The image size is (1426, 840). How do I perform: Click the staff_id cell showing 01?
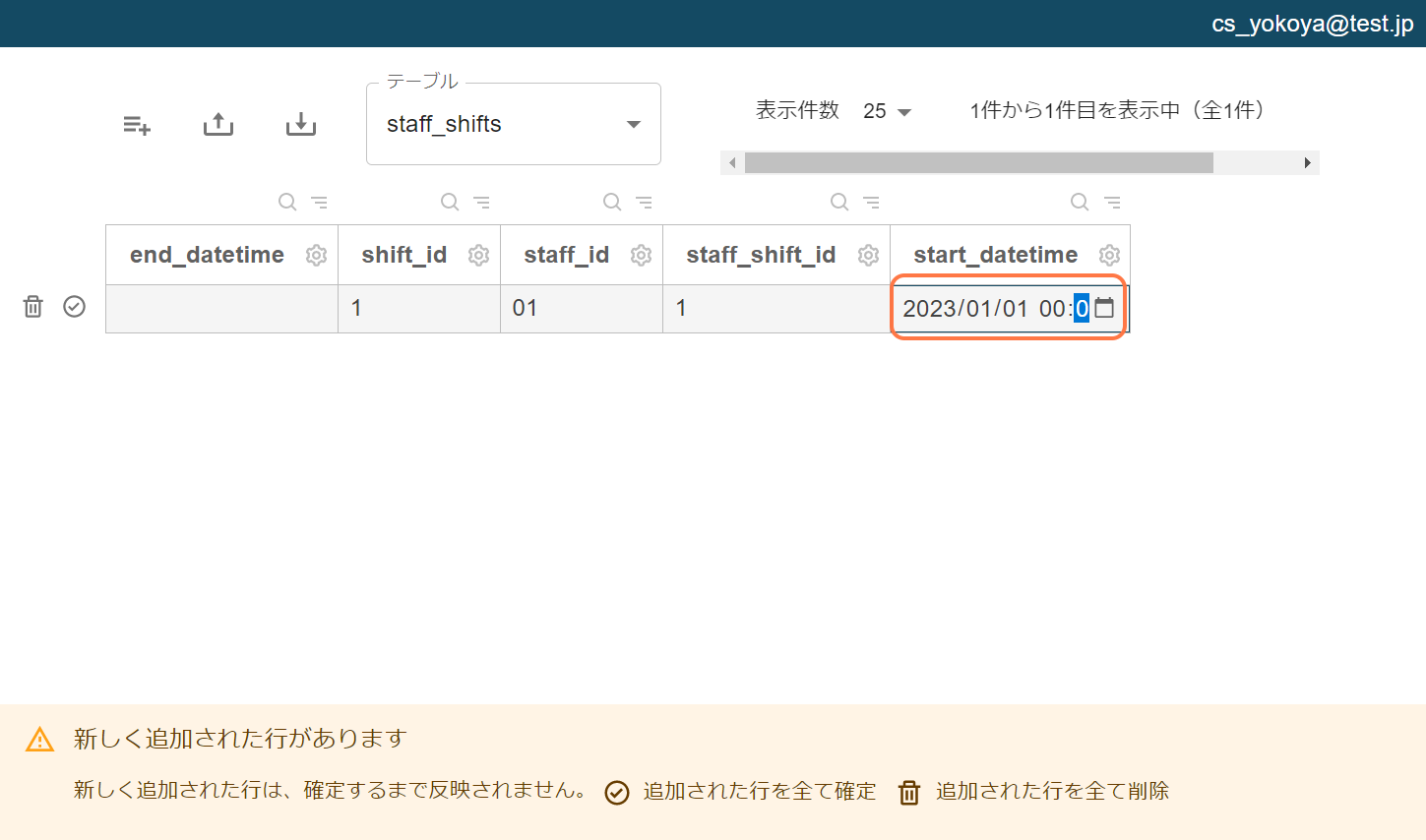coord(582,309)
